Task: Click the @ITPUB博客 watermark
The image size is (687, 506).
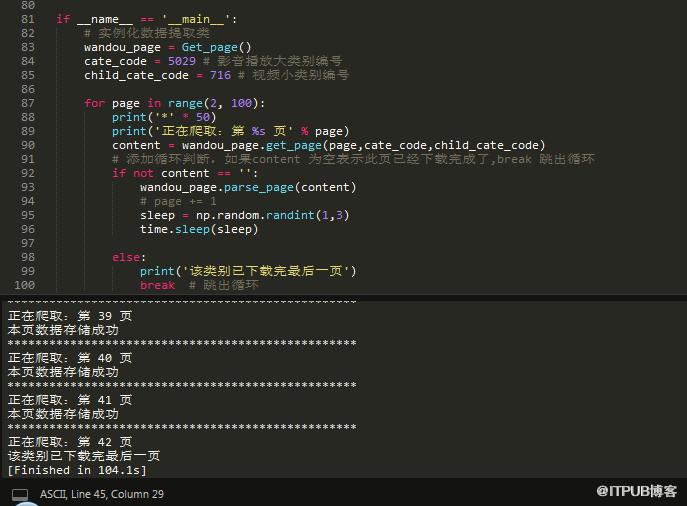Action: (636, 491)
